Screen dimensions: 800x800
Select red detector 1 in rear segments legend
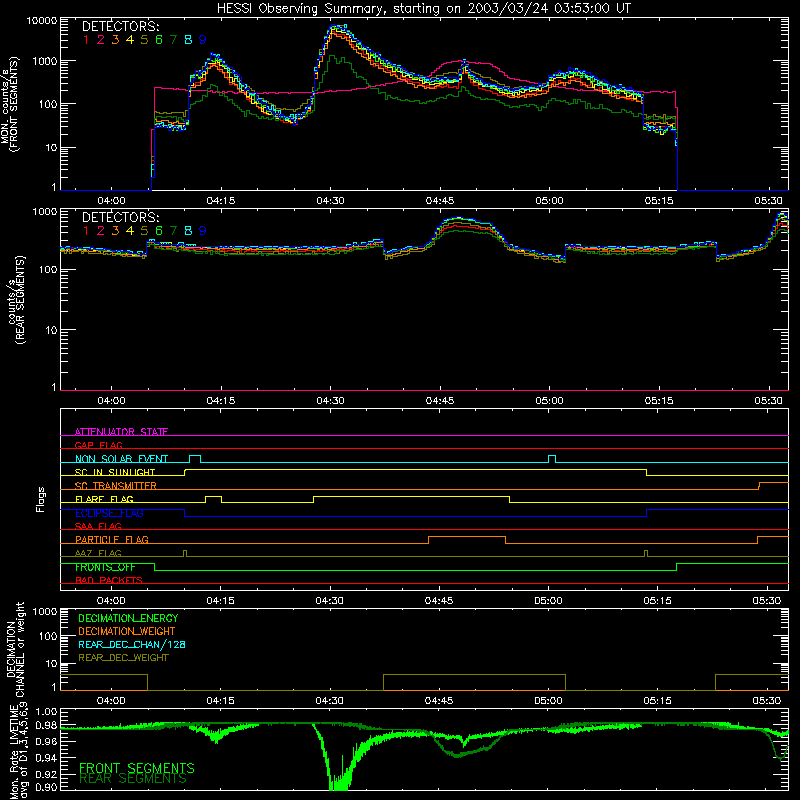click(86, 231)
